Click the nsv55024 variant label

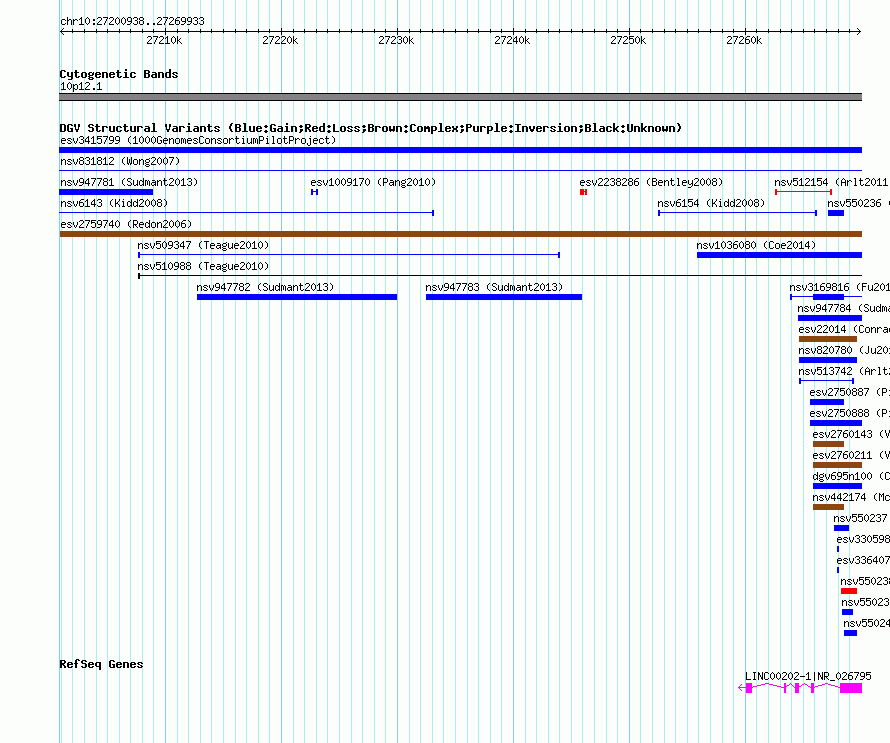tap(866, 623)
